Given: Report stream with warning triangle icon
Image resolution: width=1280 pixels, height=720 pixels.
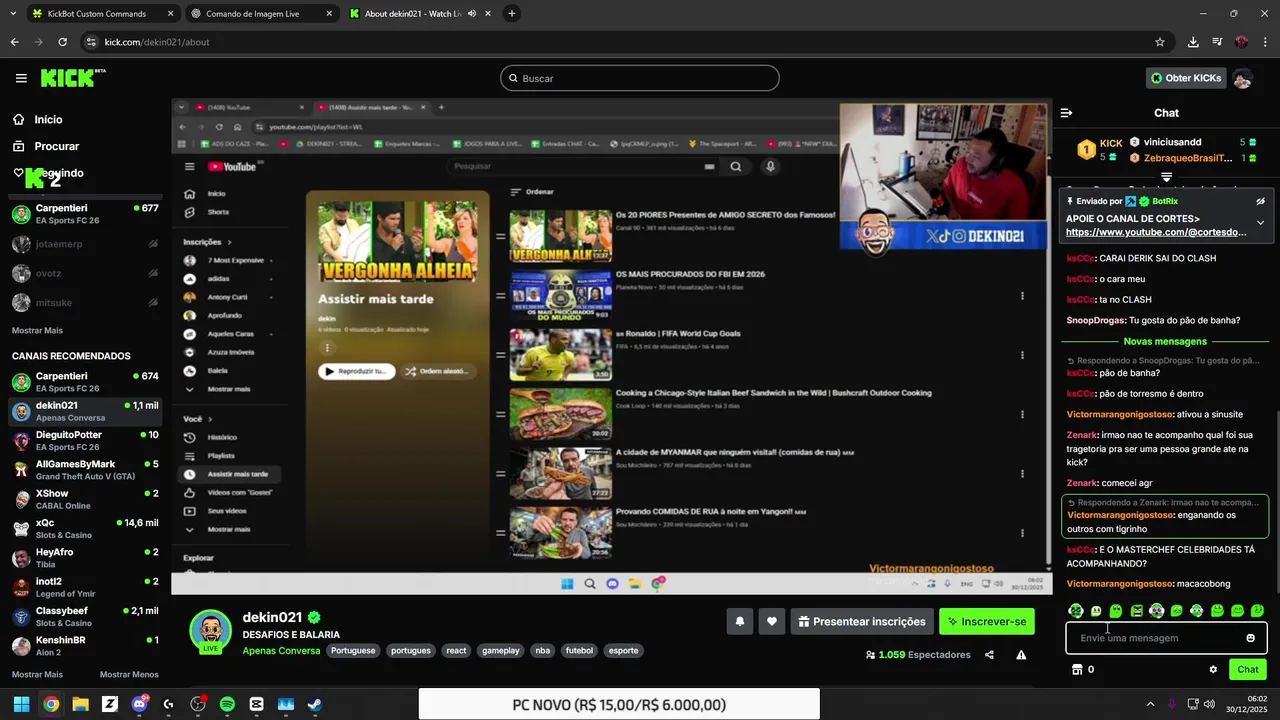Looking at the screenshot, I should [1021, 655].
